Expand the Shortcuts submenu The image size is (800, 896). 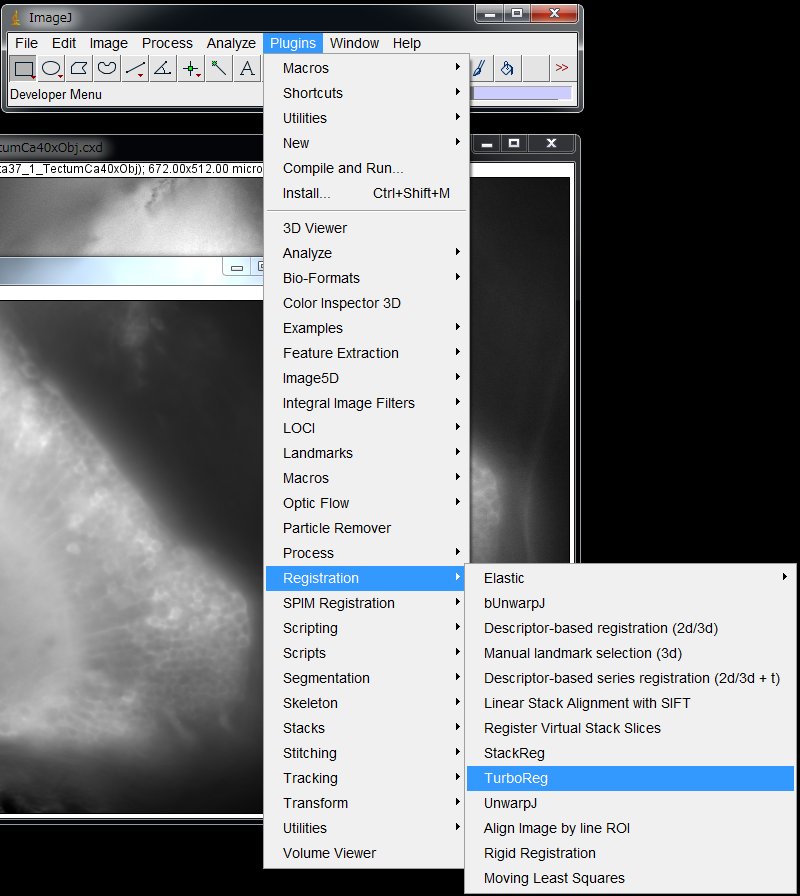coord(366,93)
